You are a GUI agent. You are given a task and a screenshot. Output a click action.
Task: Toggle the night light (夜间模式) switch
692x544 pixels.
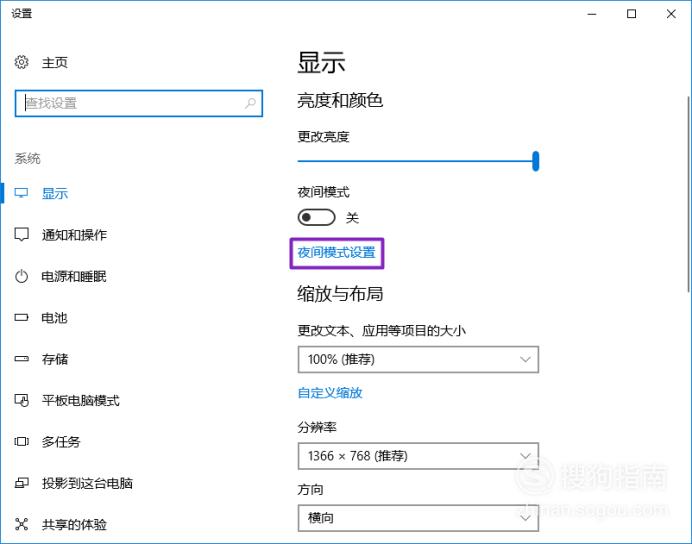pyautogui.click(x=316, y=217)
